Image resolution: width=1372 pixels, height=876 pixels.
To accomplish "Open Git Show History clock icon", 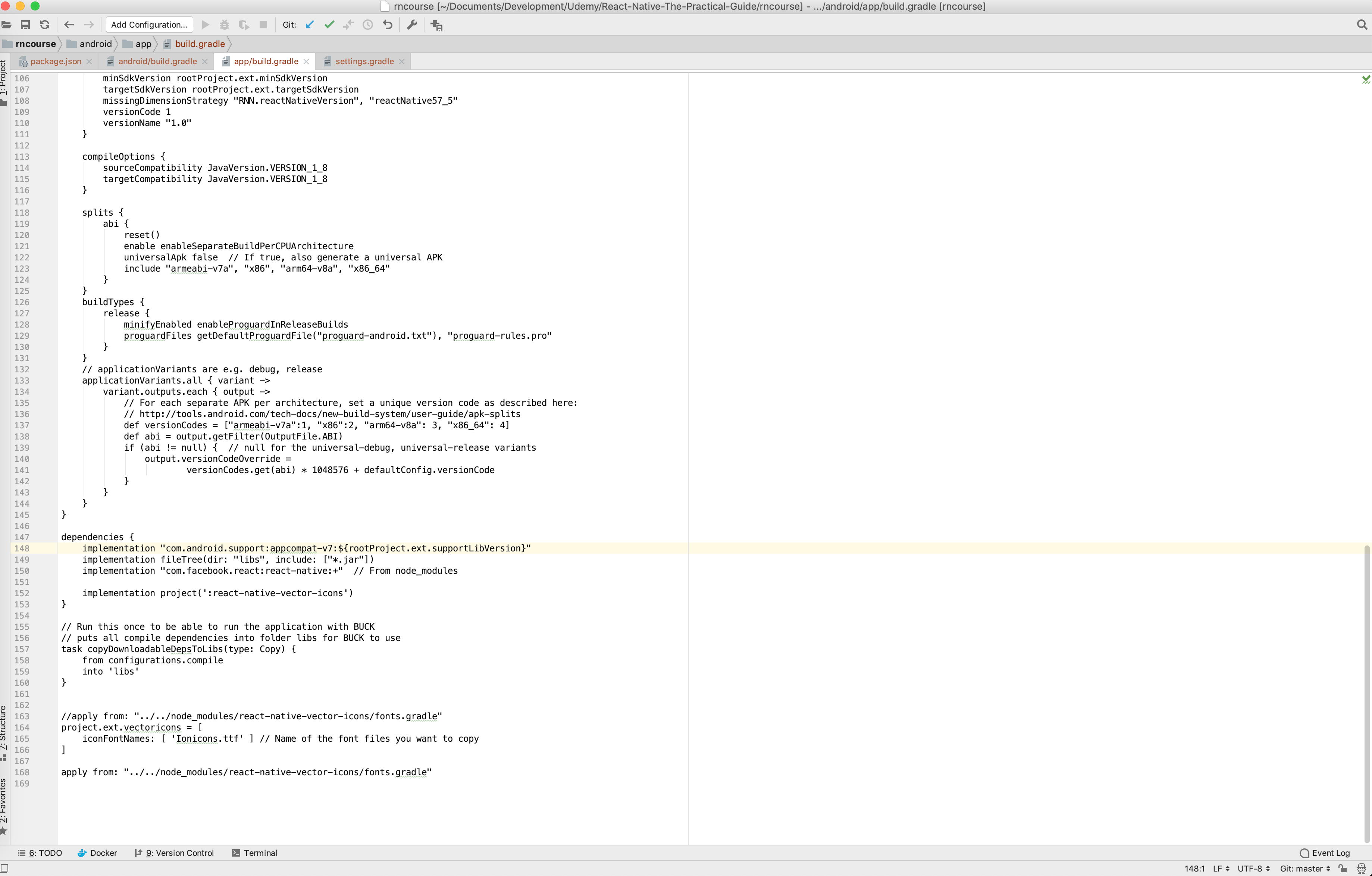I will point(367,25).
